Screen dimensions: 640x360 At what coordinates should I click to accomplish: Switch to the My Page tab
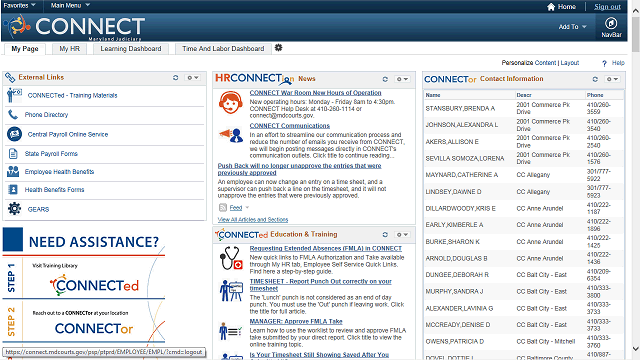click(25, 49)
